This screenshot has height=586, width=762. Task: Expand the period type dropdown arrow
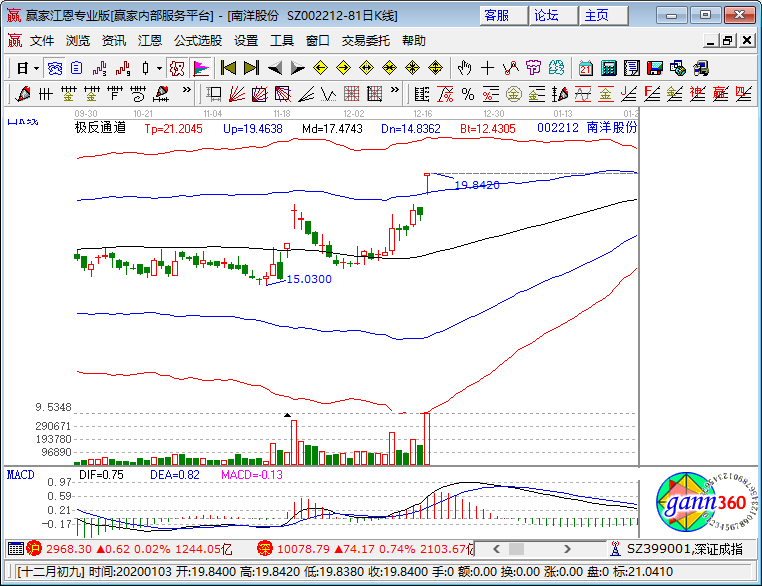[36, 68]
